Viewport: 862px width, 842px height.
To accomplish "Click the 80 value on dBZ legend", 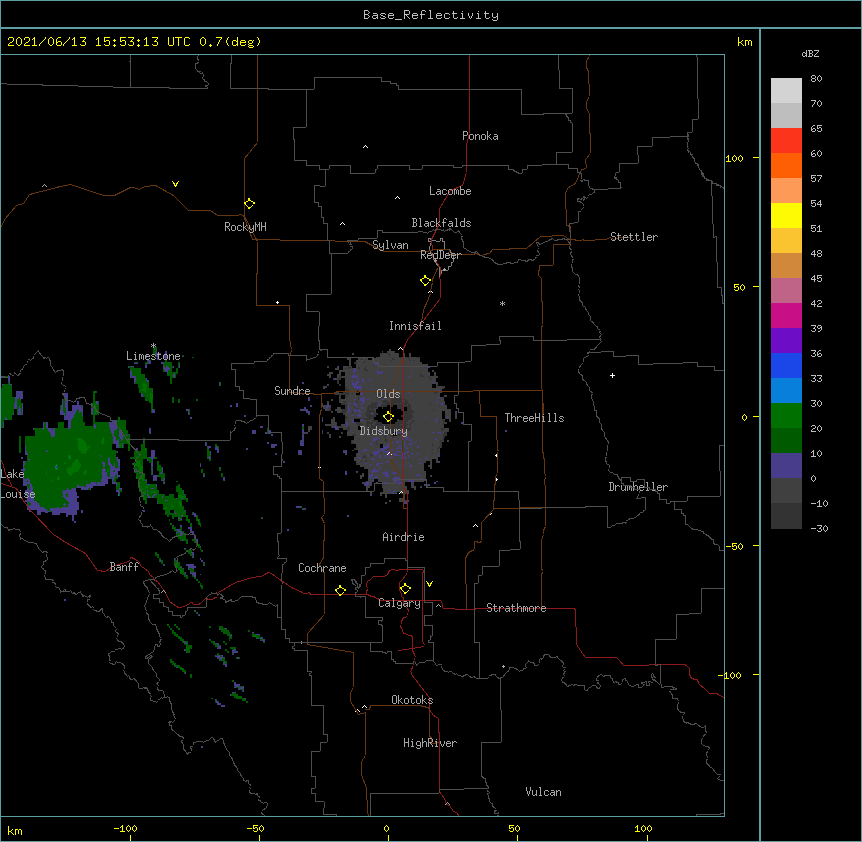I will [816, 79].
